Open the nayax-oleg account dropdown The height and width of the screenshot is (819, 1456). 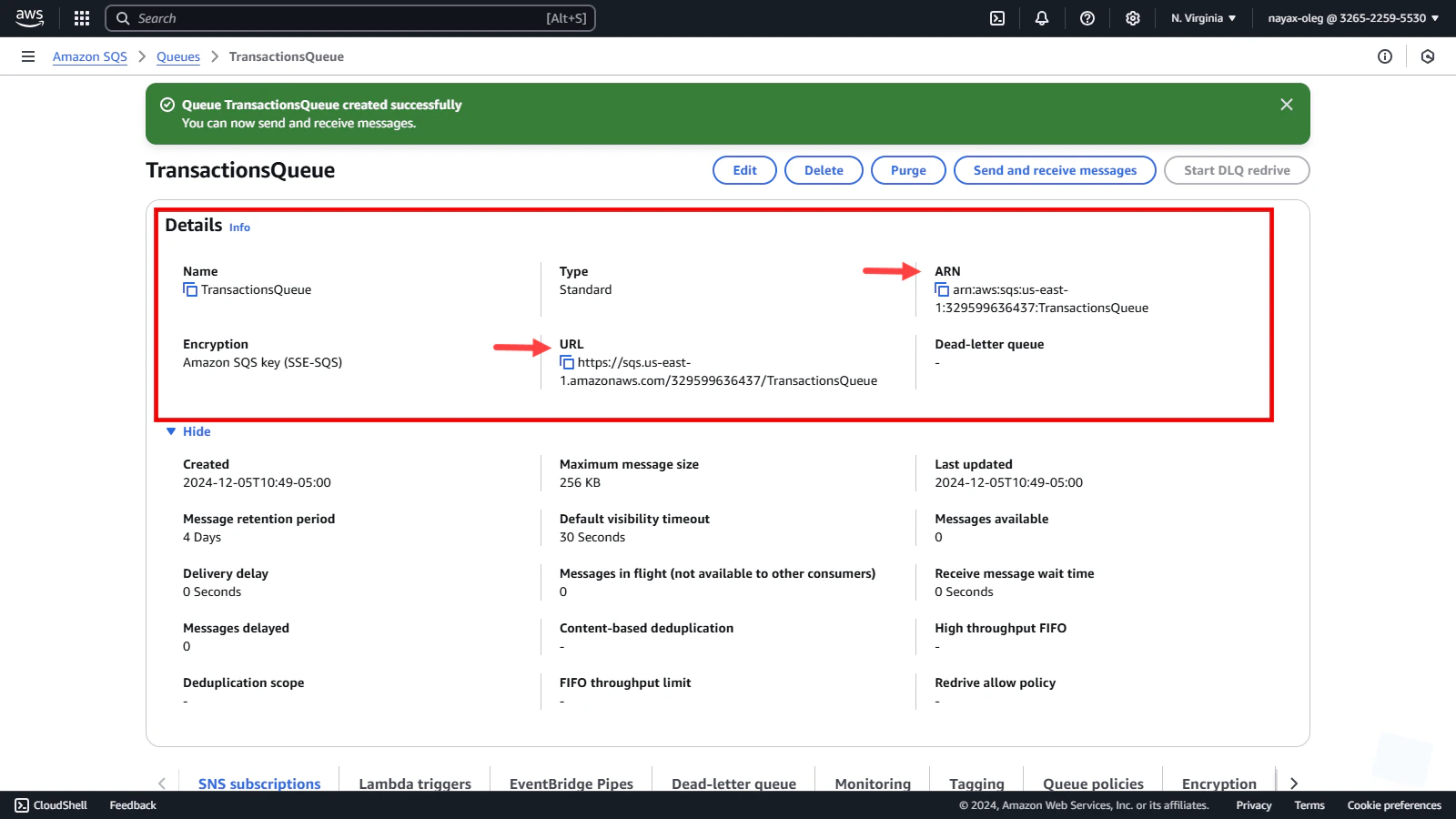pos(1353,18)
